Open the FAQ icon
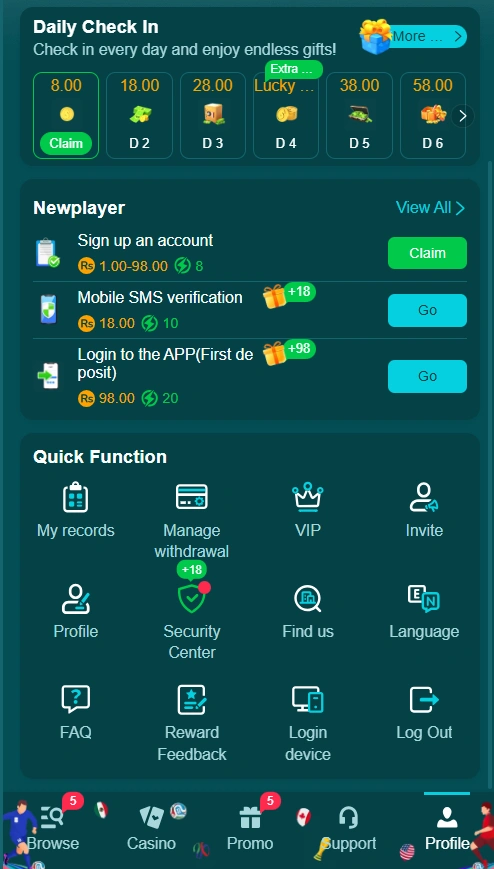 click(75, 699)
